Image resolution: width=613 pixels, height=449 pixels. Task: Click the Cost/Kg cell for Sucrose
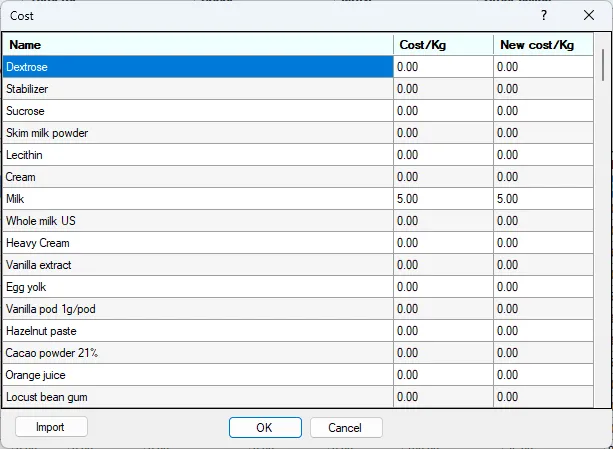tap(443, 111)
